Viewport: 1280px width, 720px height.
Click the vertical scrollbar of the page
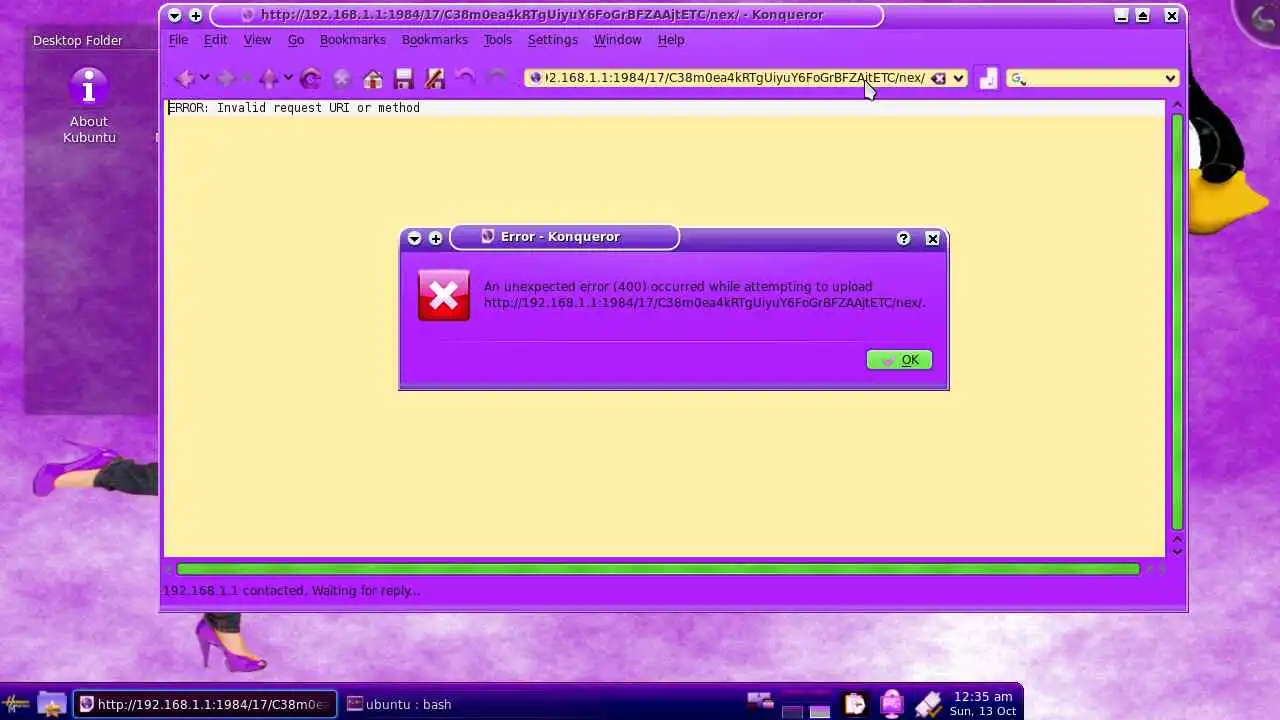point(1177,322)
